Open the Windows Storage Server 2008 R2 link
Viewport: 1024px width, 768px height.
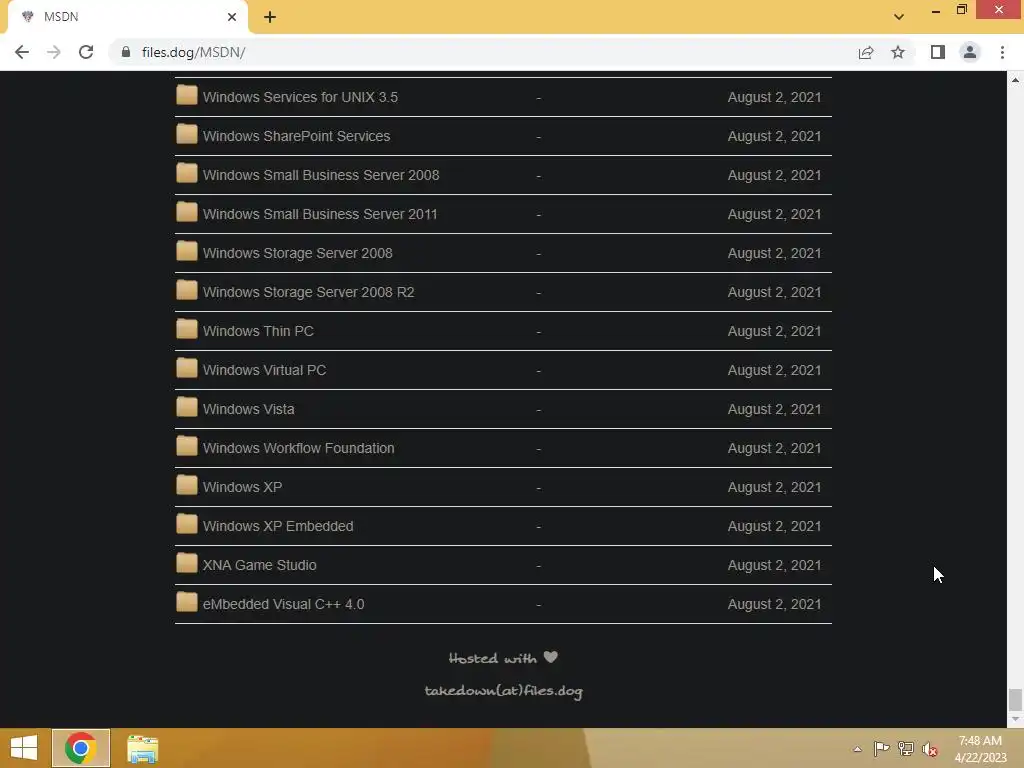[308, 292]
